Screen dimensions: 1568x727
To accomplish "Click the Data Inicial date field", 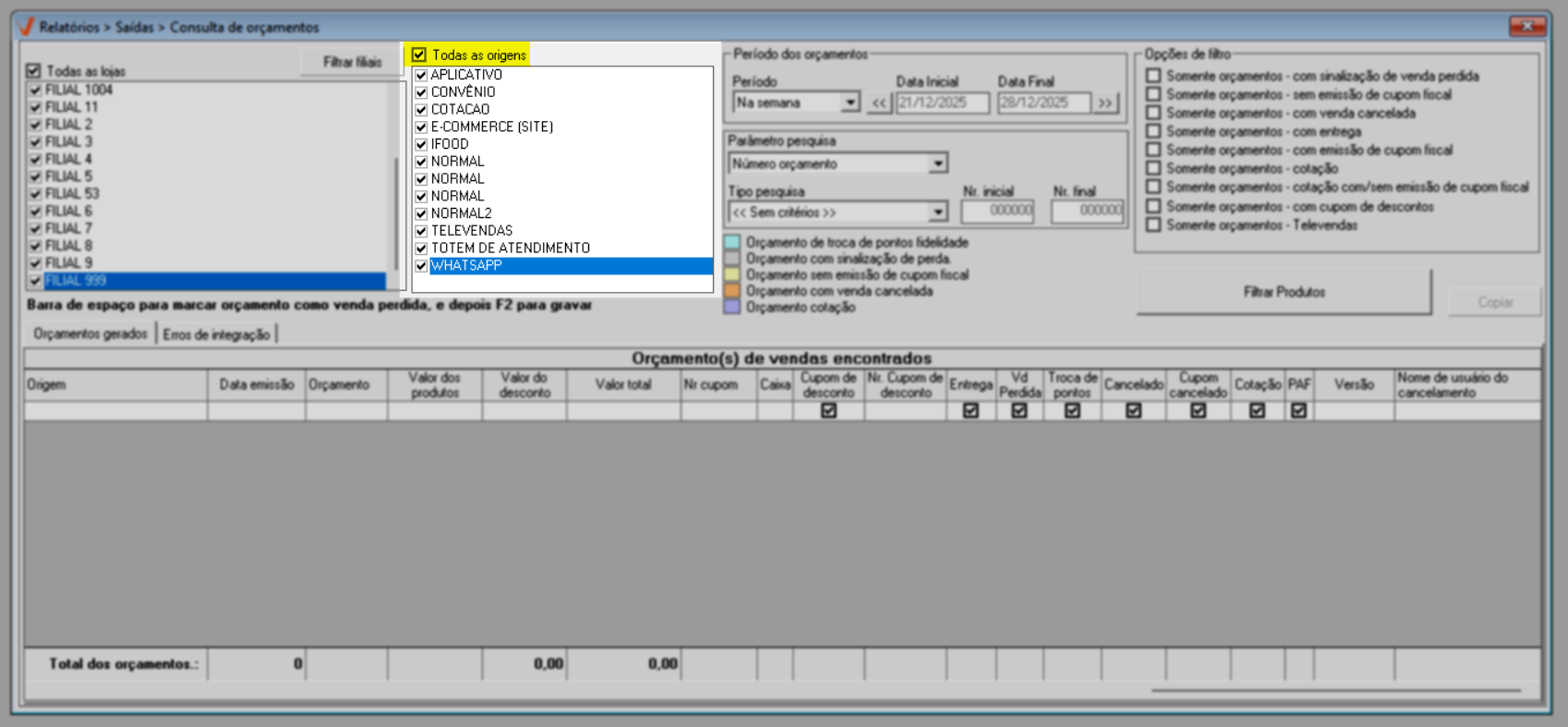I will click(942, 103).
